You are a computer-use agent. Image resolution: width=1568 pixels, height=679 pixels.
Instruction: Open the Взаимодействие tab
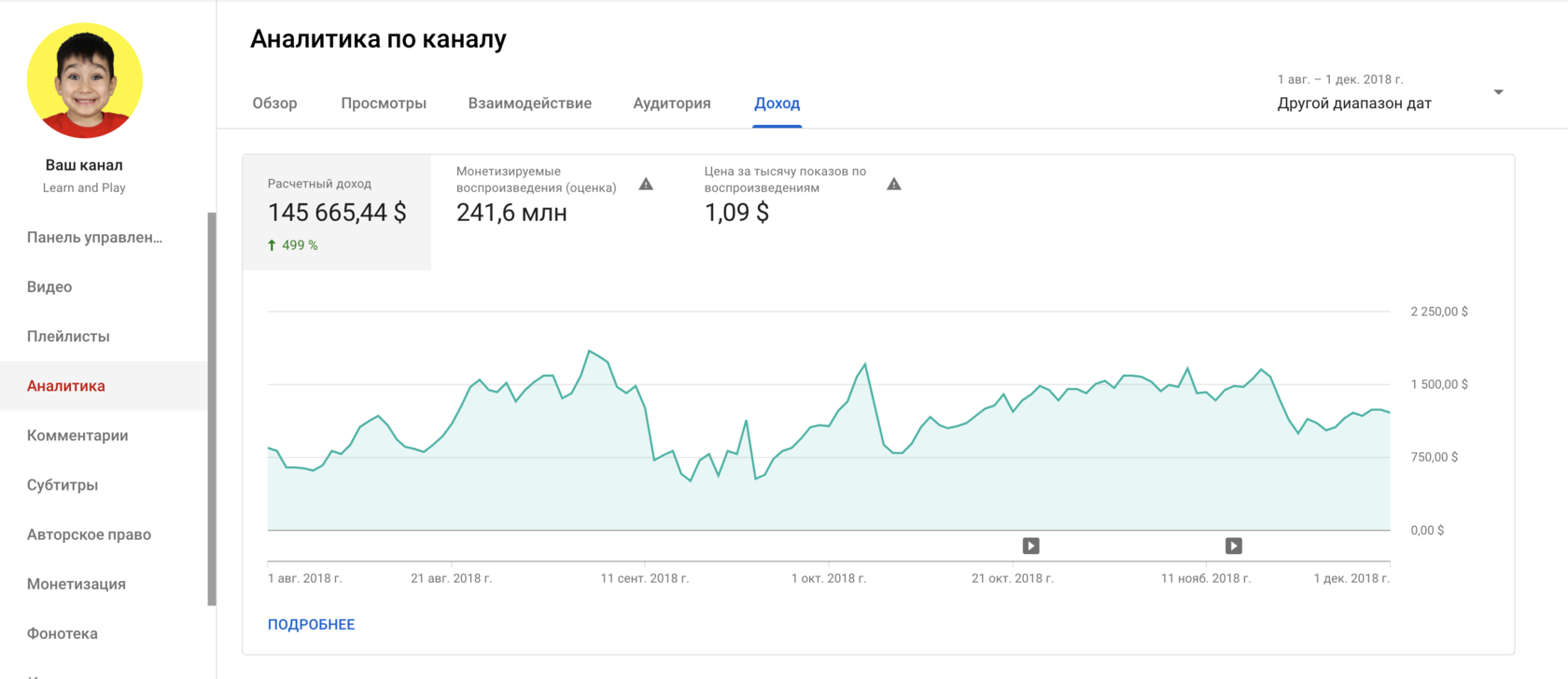click(x=529, y=104)
